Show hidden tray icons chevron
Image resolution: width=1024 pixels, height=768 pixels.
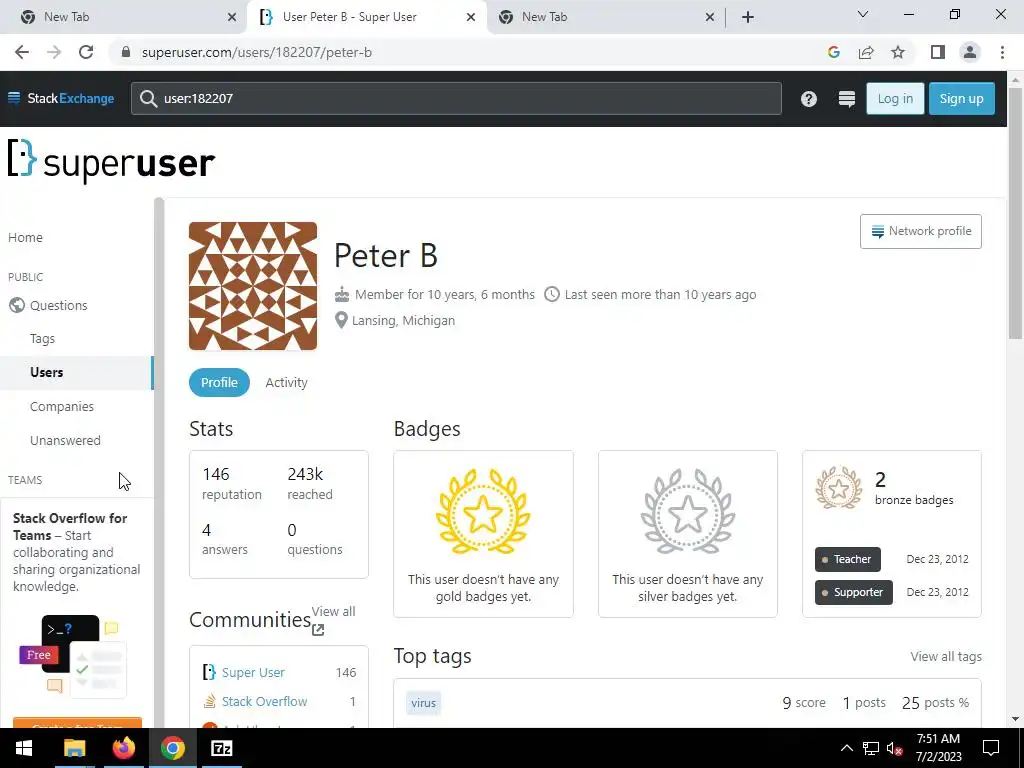point(846,748)
